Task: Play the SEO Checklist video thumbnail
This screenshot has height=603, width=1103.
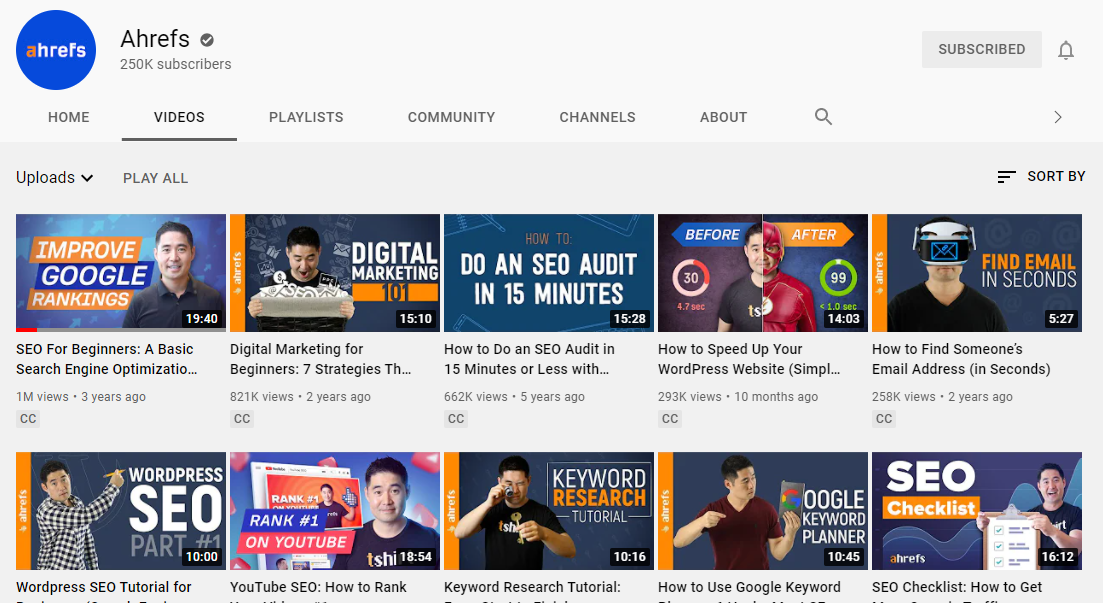Action: click(x=976, y=510)
